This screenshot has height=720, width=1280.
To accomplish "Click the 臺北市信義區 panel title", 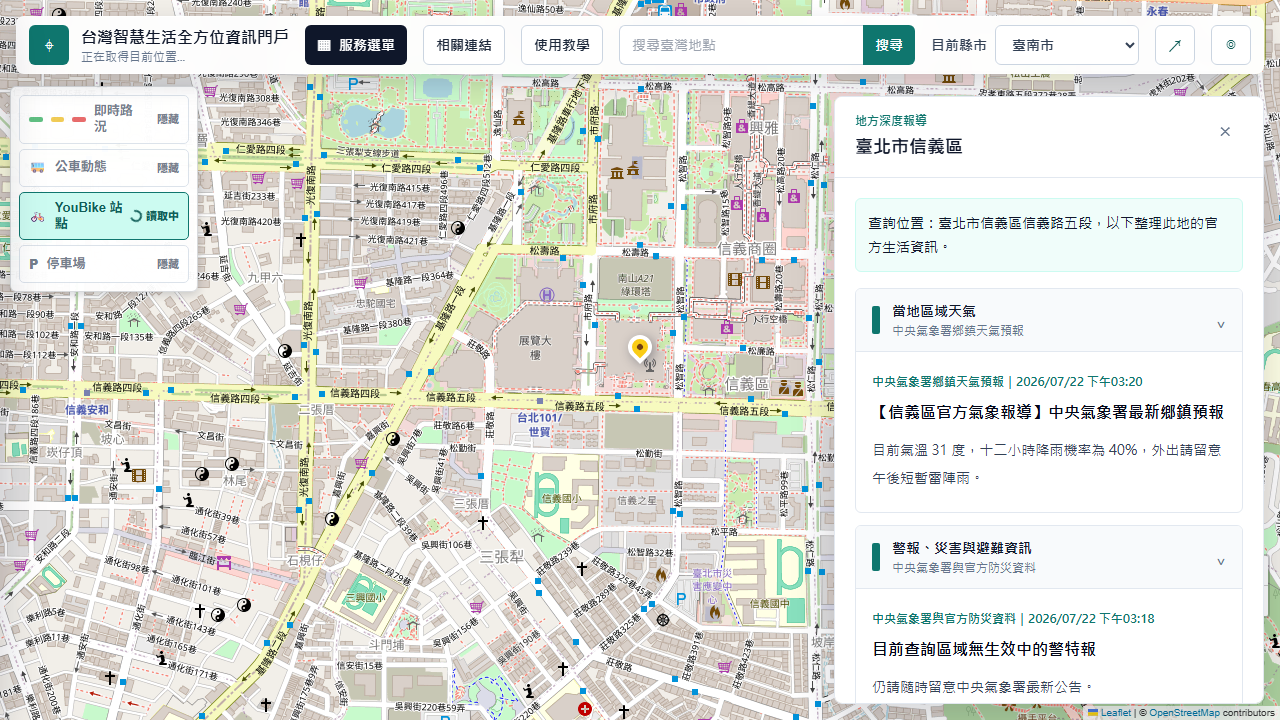I will coord(909,147).
